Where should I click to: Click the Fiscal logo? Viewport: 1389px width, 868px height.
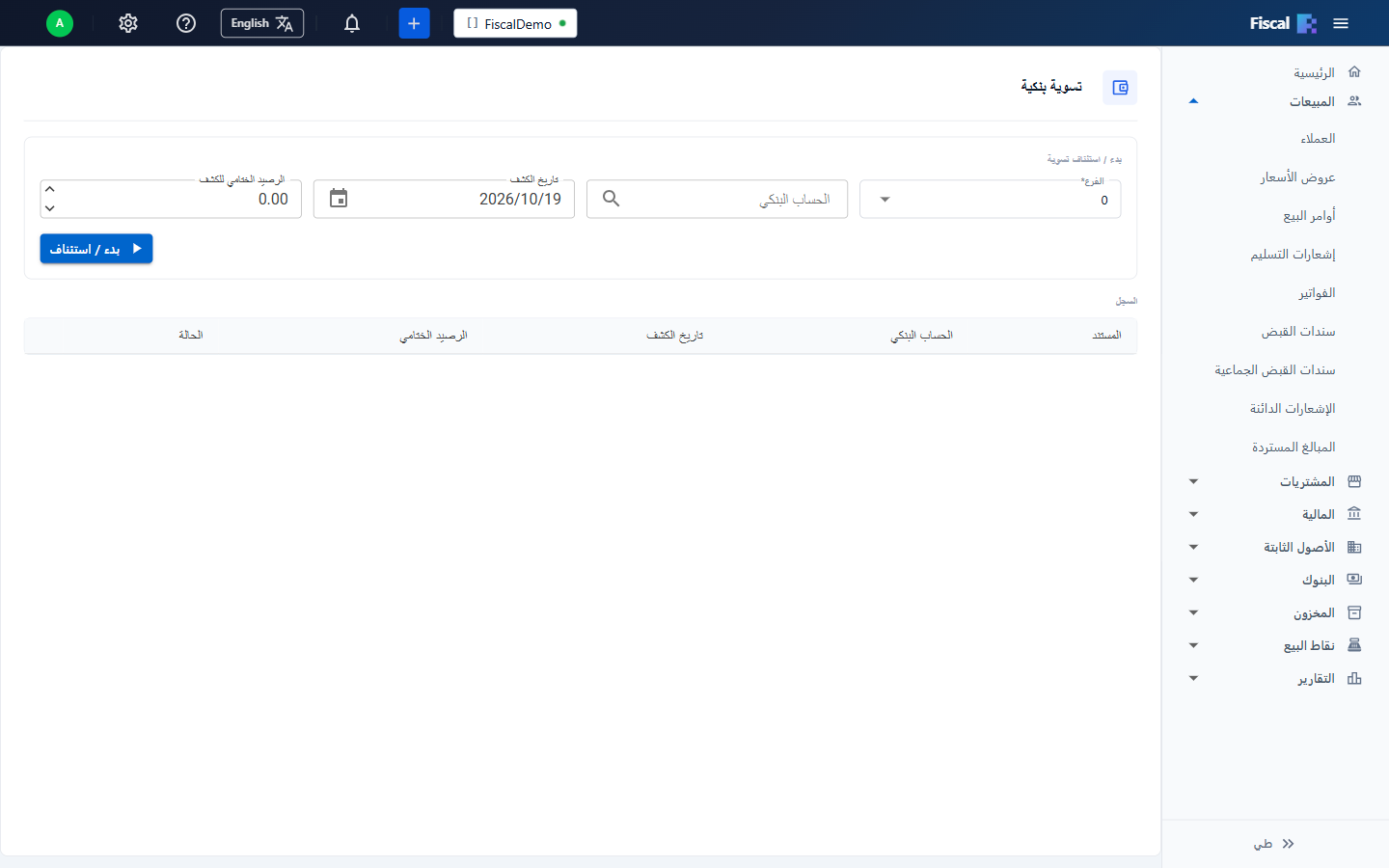click(x=1283, y=23)
